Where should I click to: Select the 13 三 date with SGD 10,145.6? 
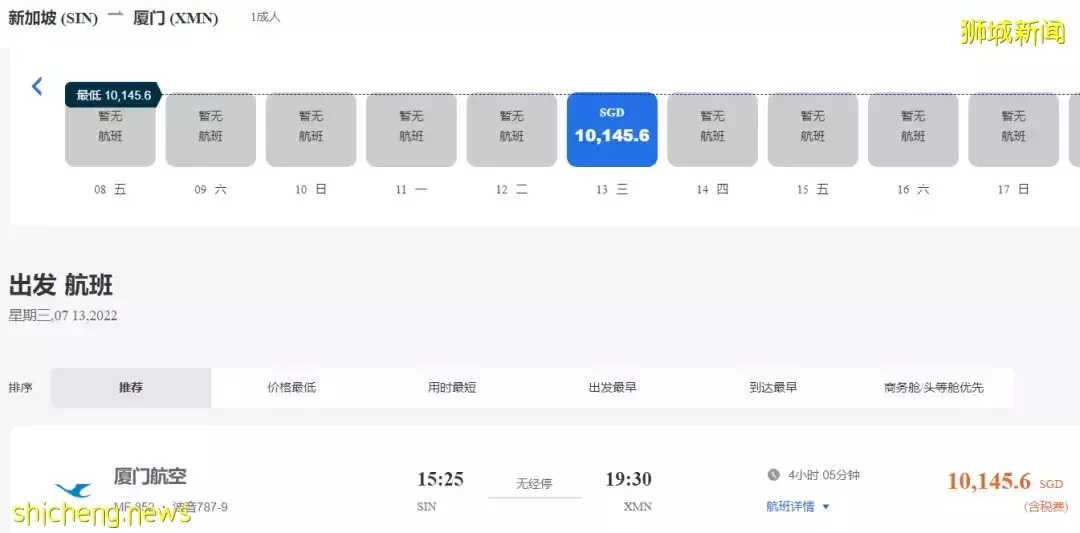tap(612, 129)
